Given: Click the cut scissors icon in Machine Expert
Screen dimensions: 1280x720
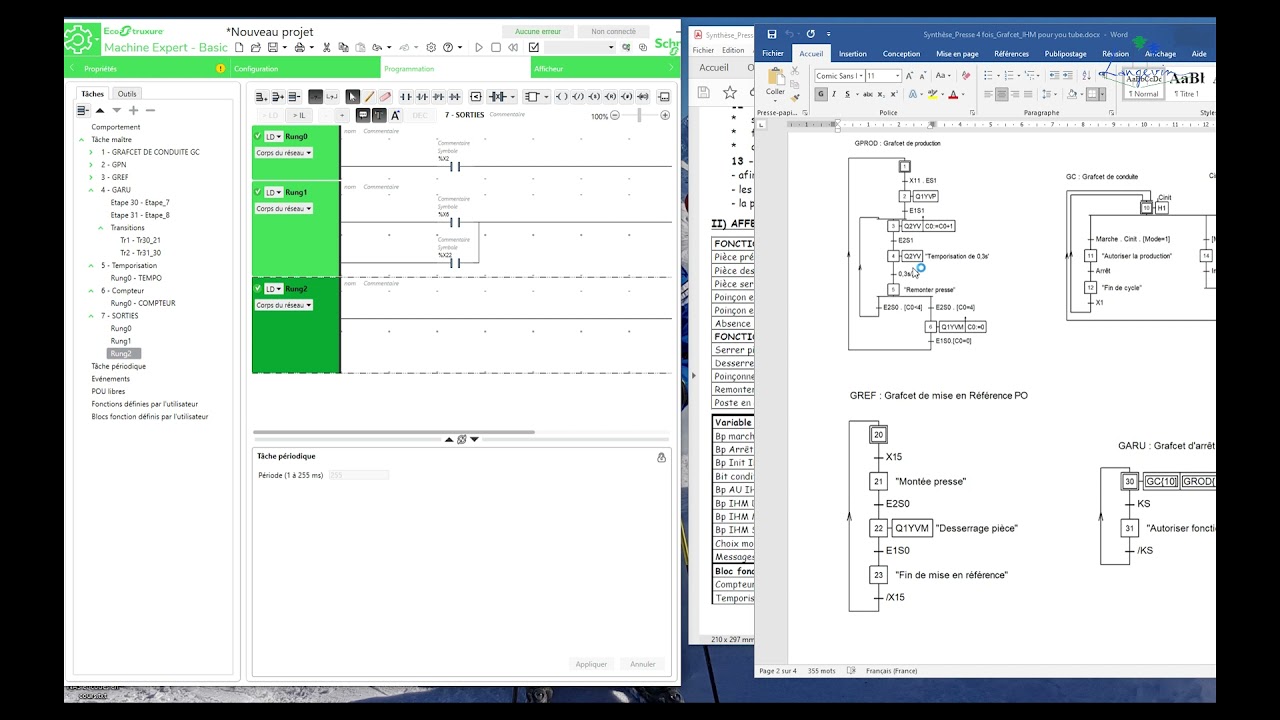Looking at the screenshot, I should (326, 47).
